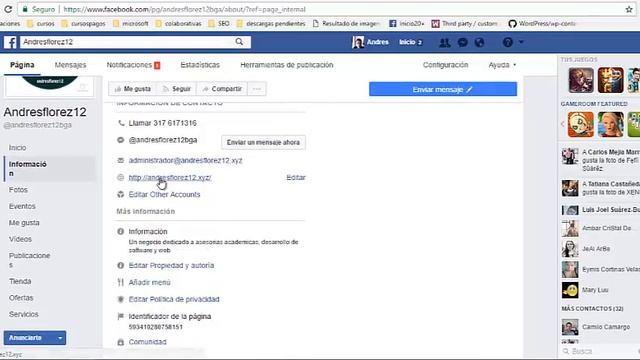Click the envelope icon beside the email
Screen dimensions: 640x360
(x=120, y=160)
